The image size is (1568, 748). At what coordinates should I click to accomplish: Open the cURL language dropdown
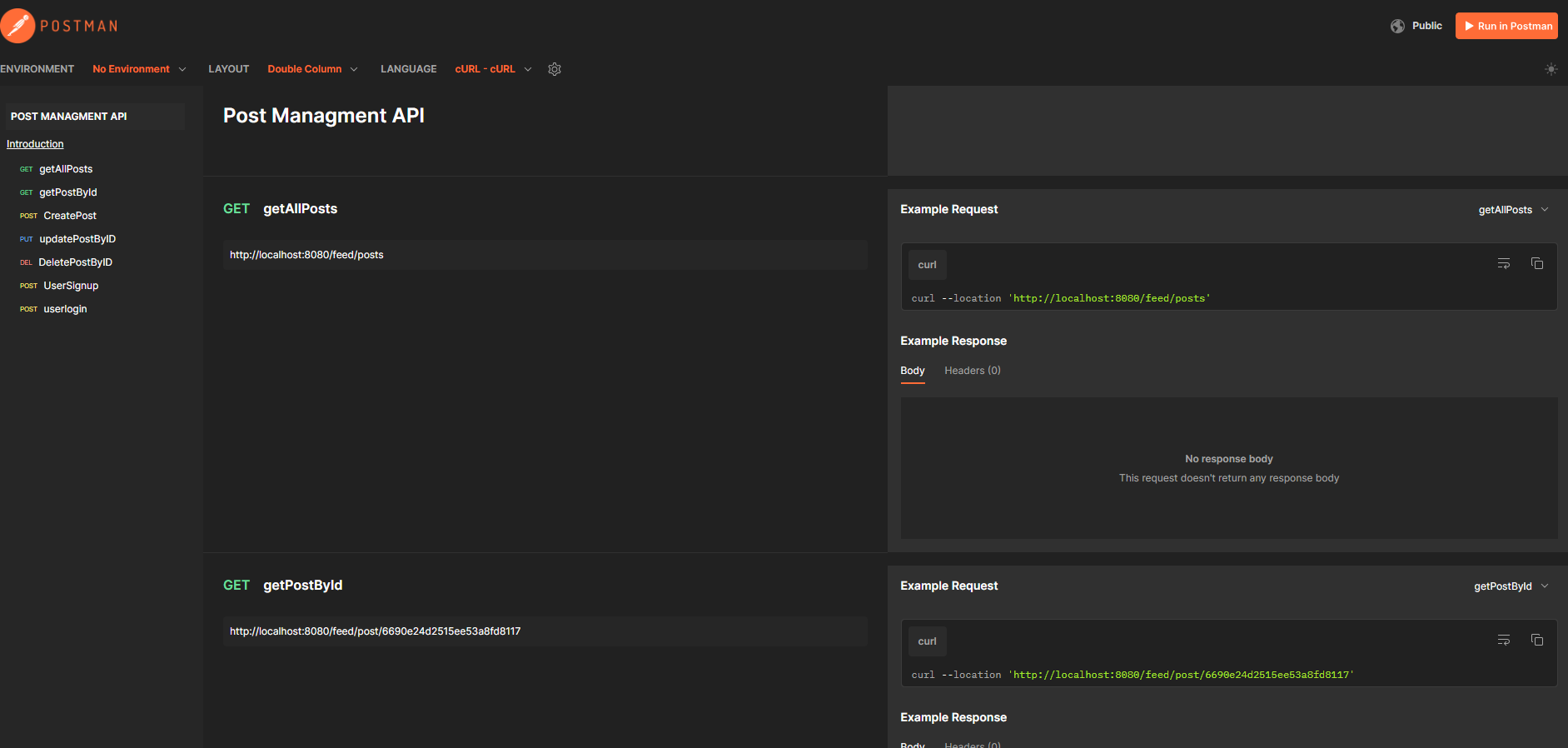pyautogui.click(x=493, y=69)
